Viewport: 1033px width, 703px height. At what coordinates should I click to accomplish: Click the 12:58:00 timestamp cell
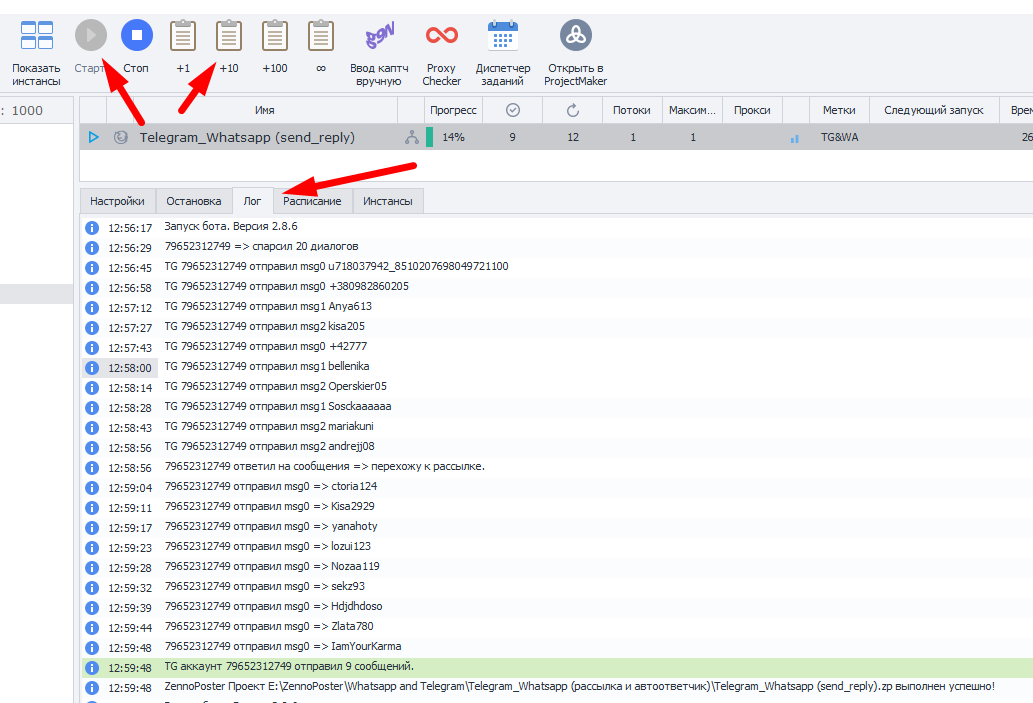[x=130, y=368]
